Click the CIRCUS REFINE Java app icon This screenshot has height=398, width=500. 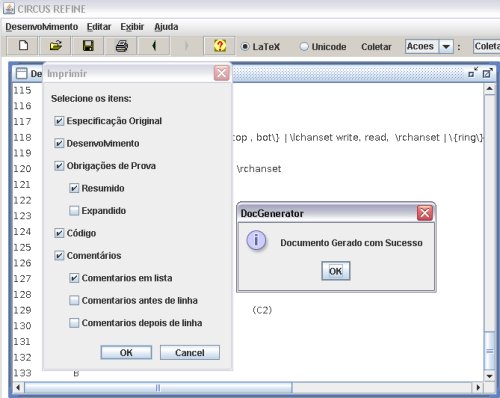pos(9,8)
